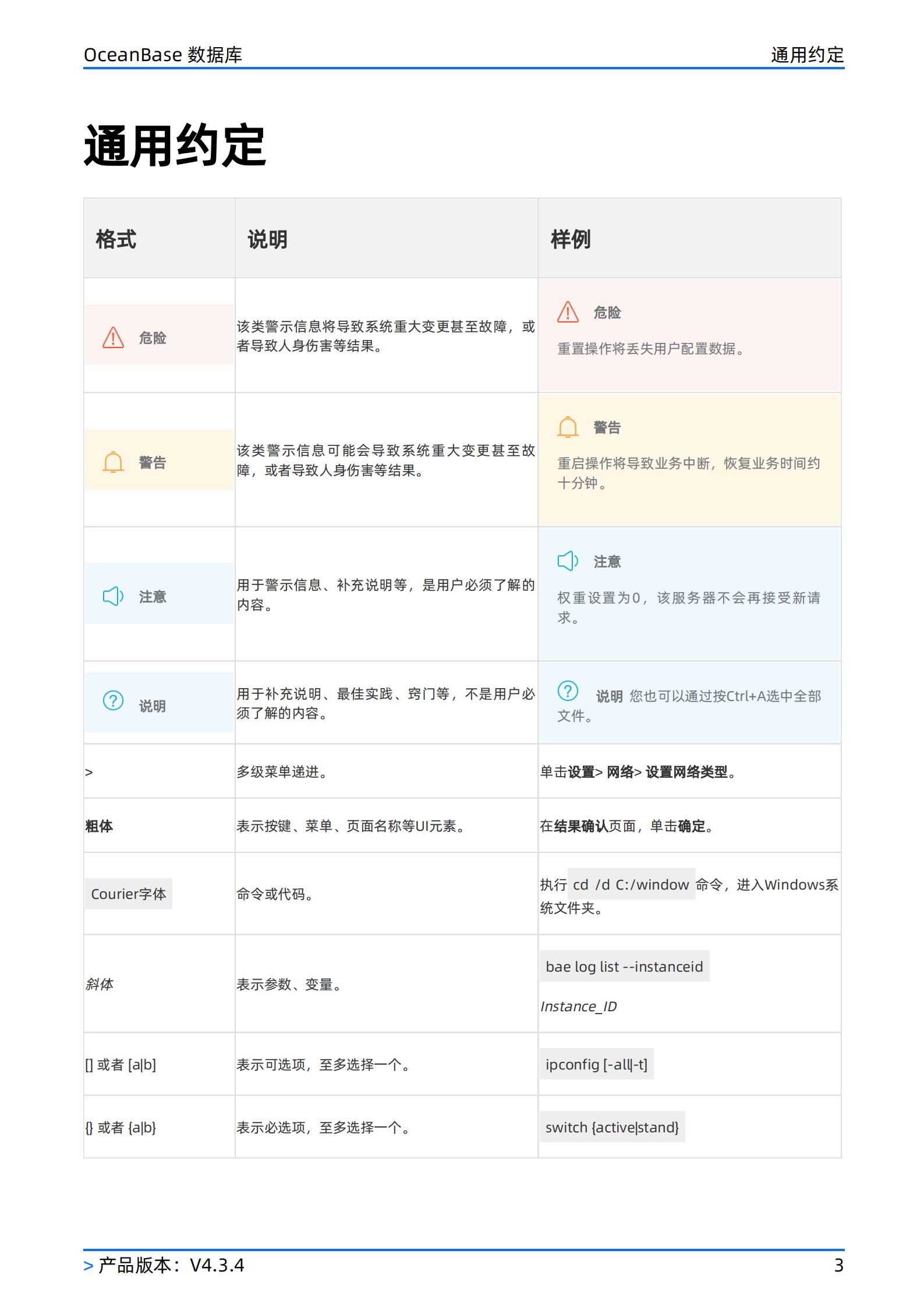Click the 说明 column header

tap(267, 239)
